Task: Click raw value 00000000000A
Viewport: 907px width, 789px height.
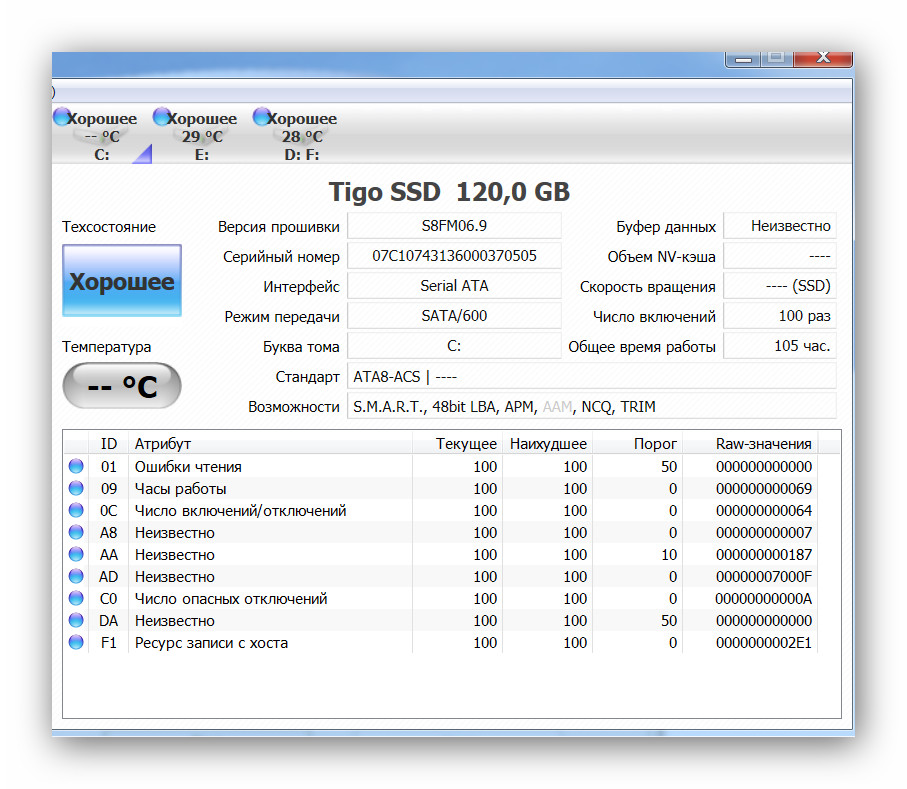Action: tap(764, 599)
